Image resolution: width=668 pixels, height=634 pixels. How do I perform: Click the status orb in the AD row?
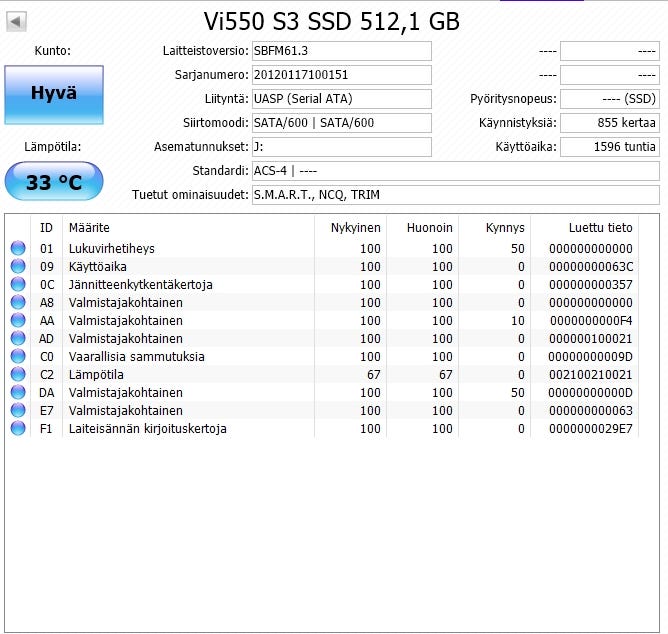(18, 338)
